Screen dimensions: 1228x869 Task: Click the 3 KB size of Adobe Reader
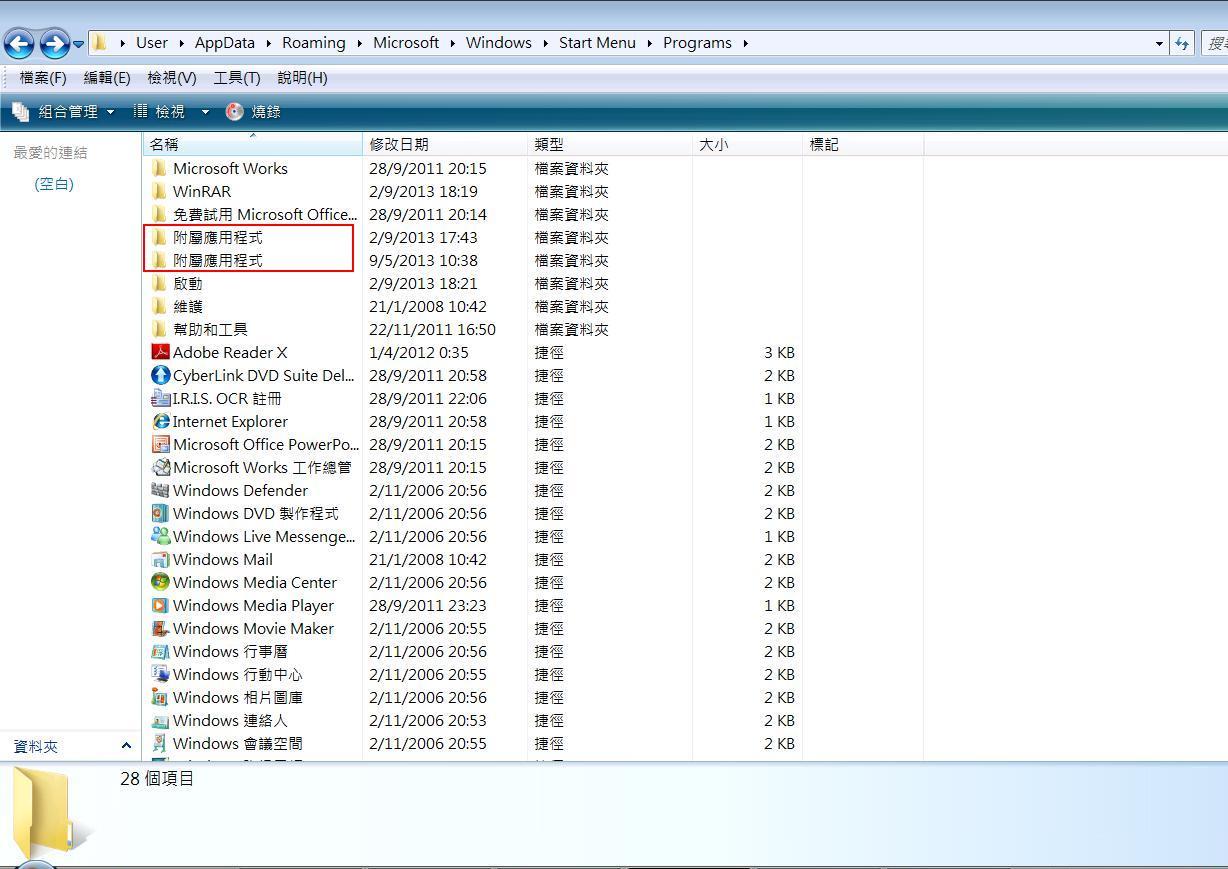[x=779, y=352]
